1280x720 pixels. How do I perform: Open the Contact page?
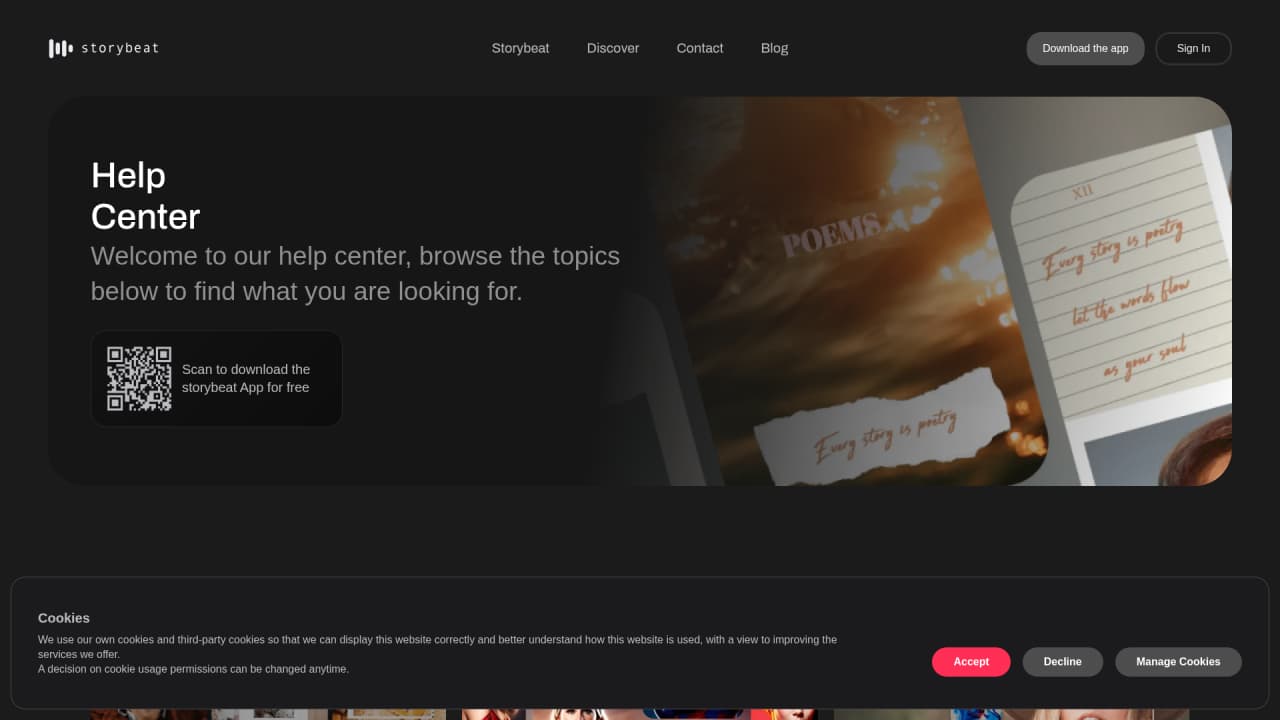point(700,48)
